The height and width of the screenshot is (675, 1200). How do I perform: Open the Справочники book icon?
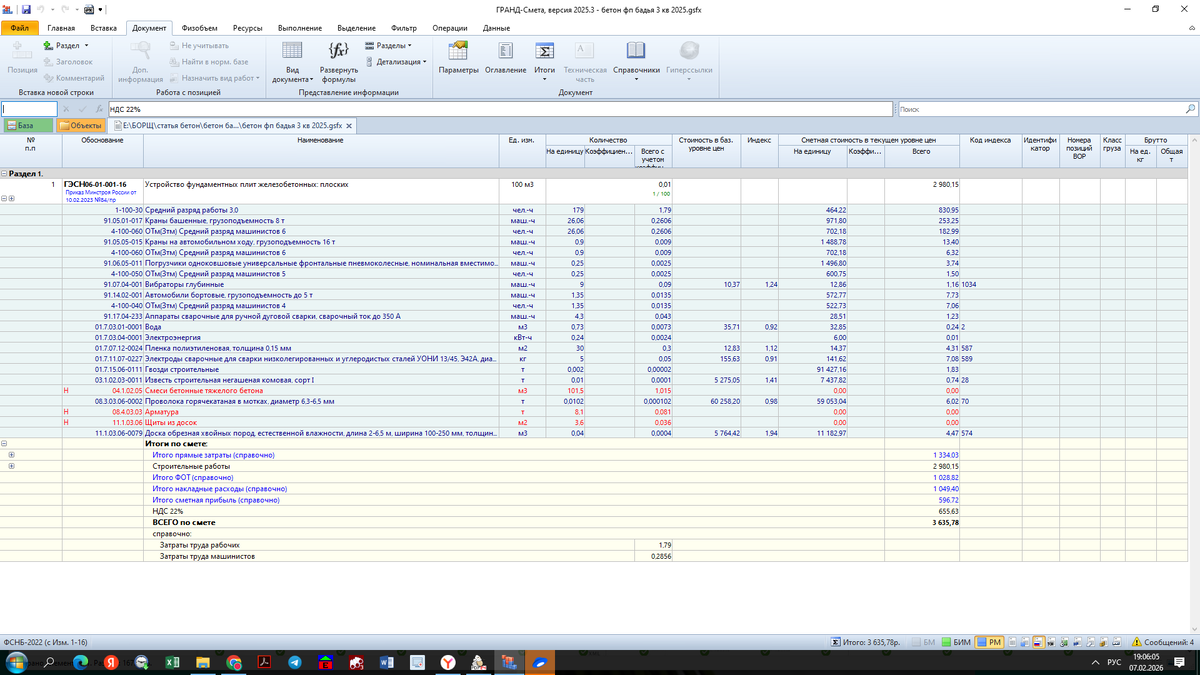click(x=636, y=51)
